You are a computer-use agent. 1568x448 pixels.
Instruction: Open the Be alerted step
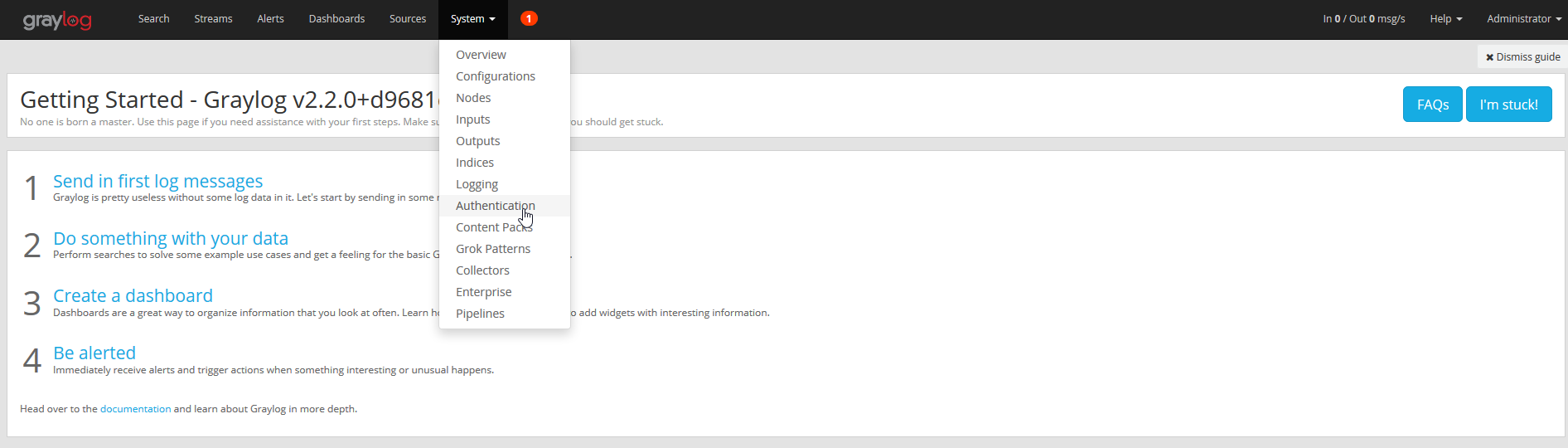(94, 353)
